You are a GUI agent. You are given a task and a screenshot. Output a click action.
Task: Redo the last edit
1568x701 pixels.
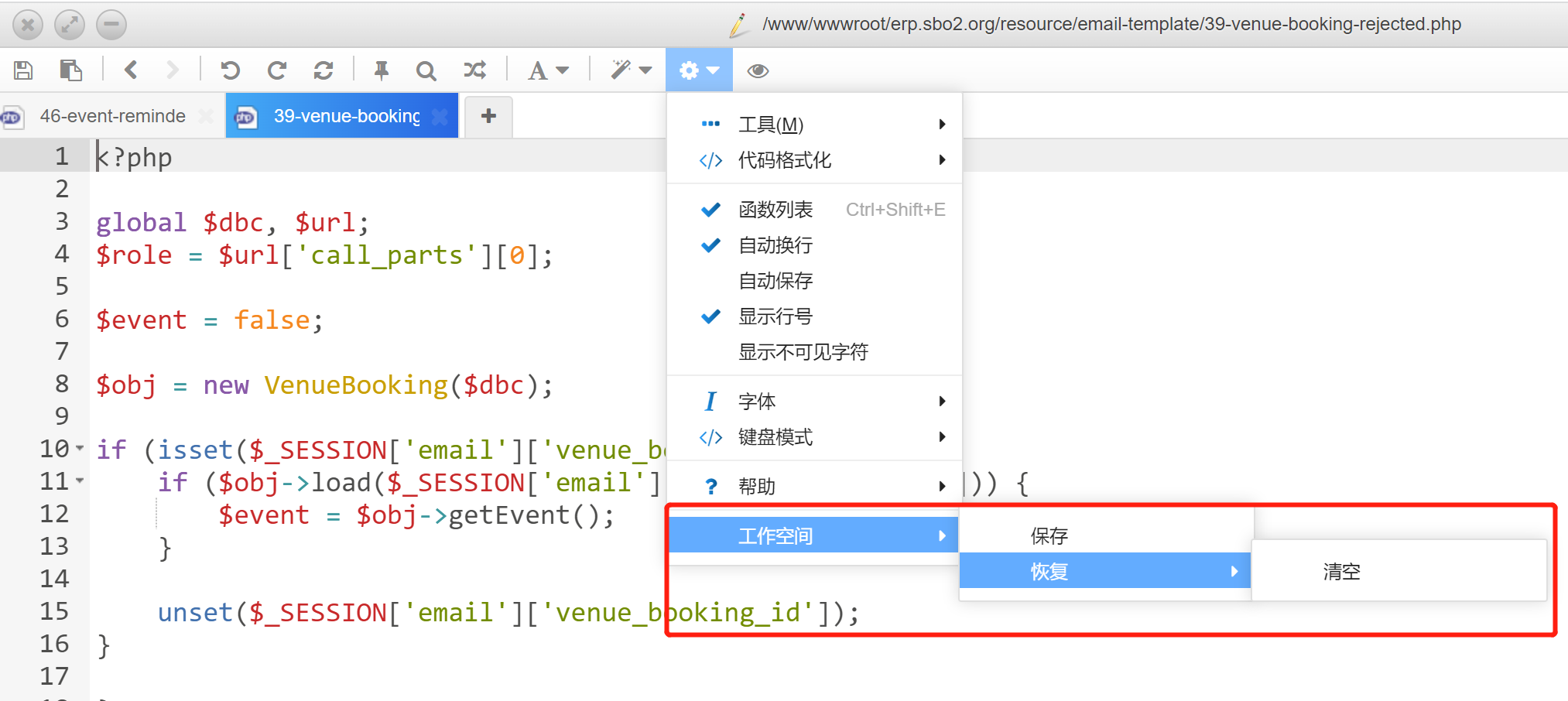click(x=276, y=70)
